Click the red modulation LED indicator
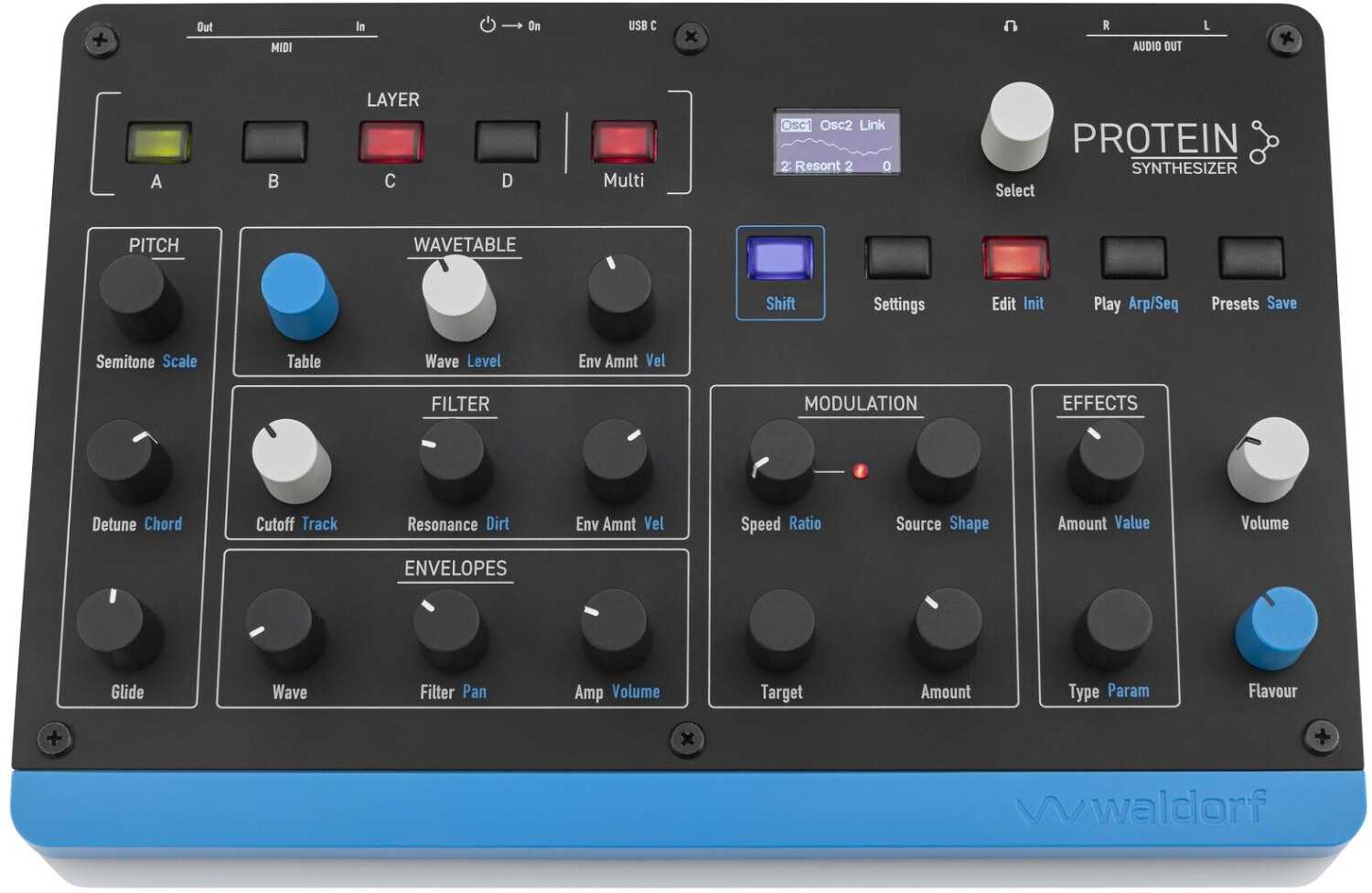The width and height of the screenshot is (1372, 893). pos(860,471)
